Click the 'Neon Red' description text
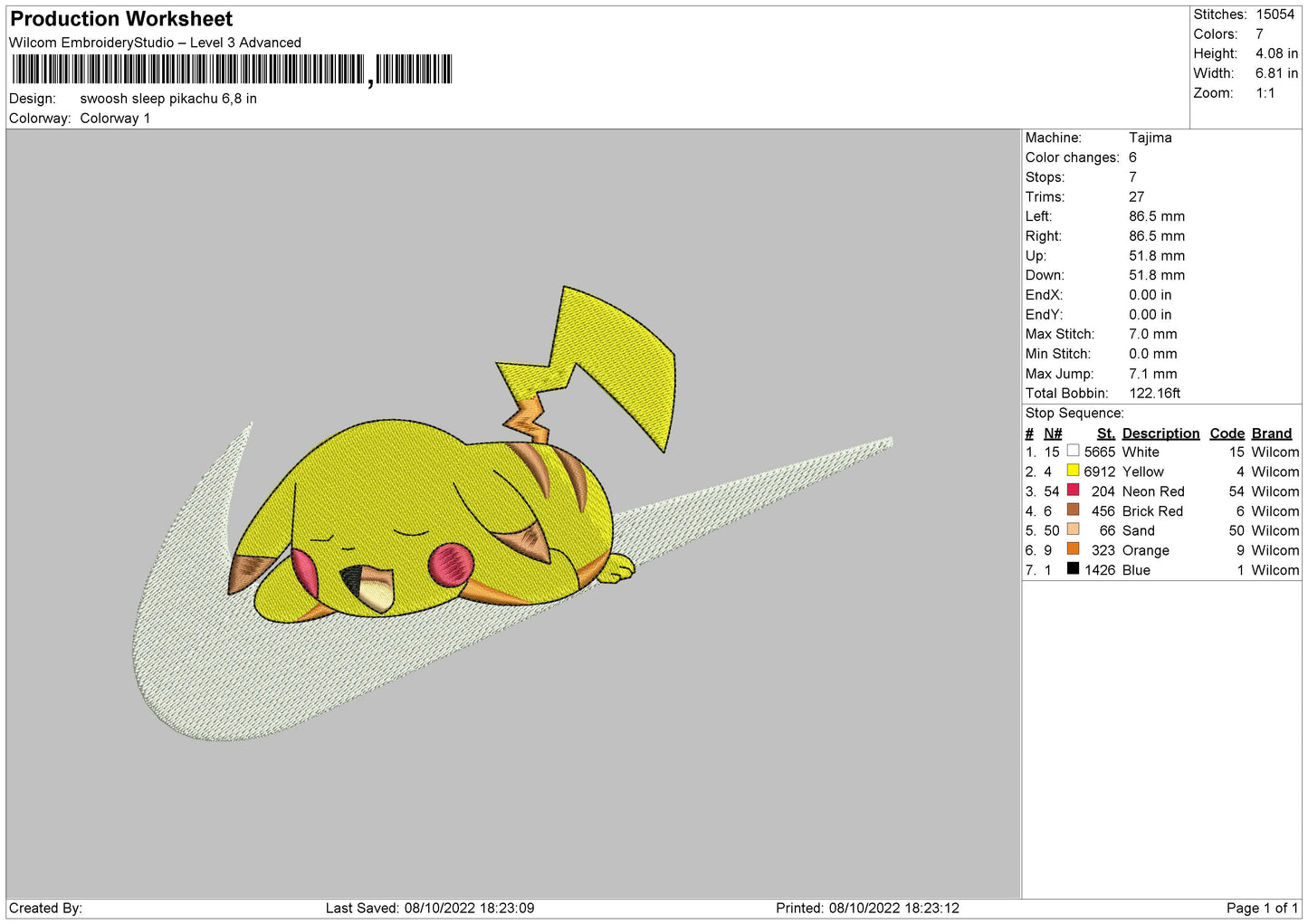 click(x=1153, y=491)
